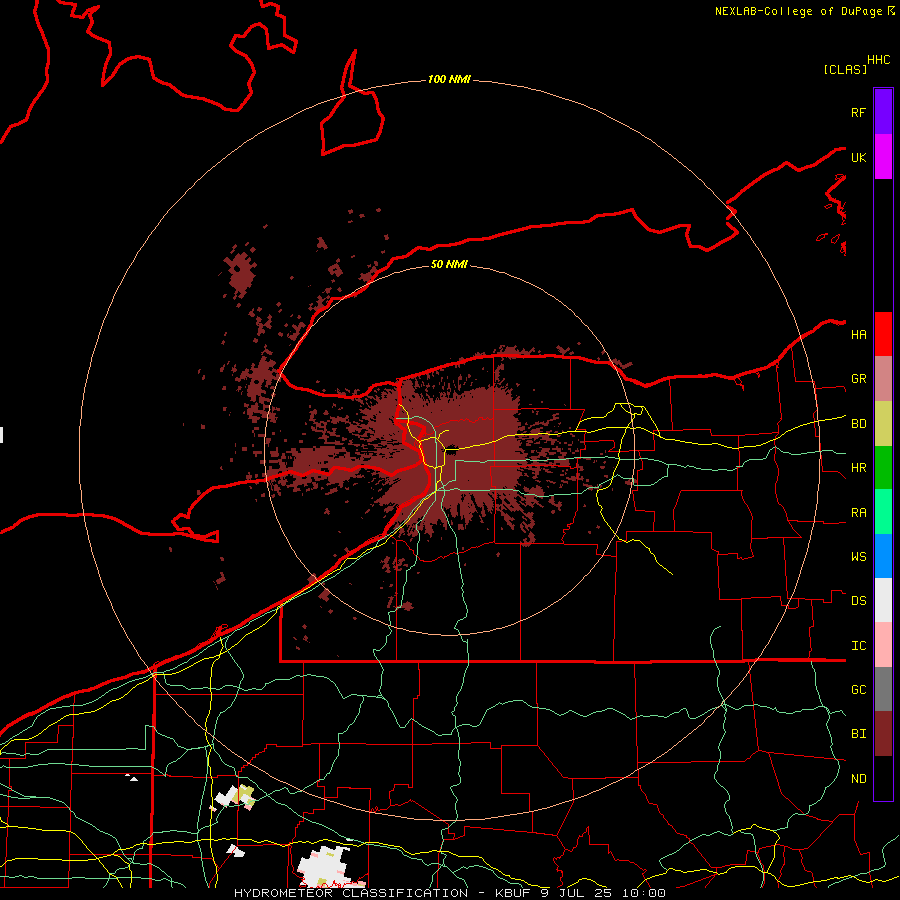
Task: Click the RF legend label
Action: tap(858, 112)
